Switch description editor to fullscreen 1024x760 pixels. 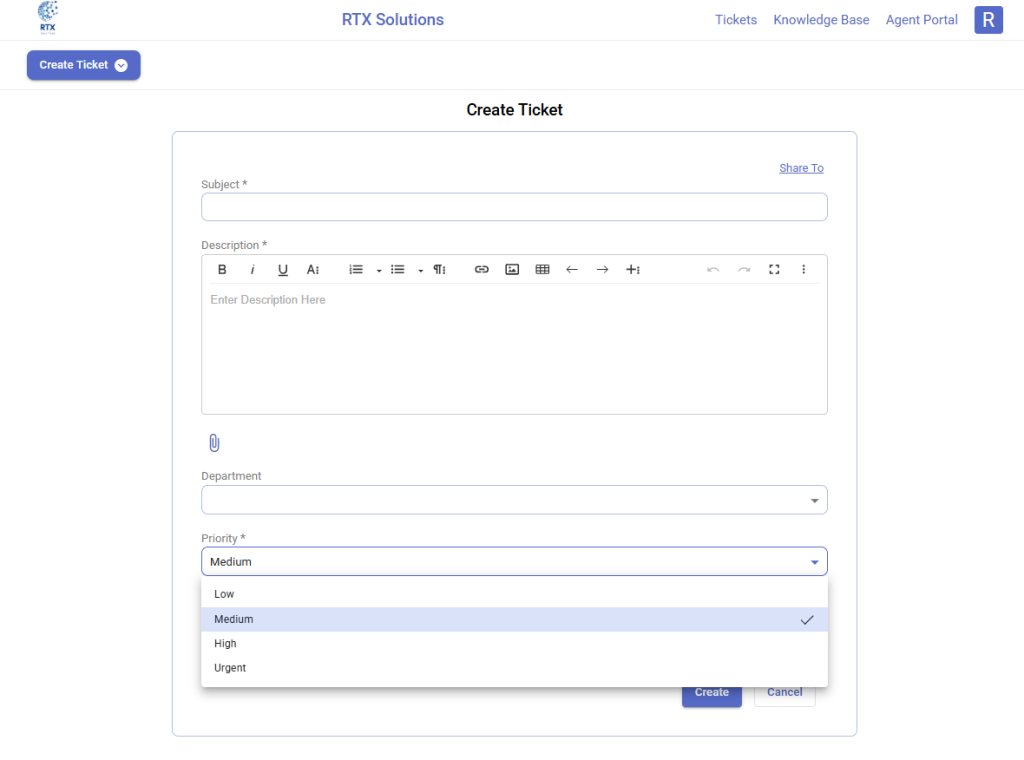point(774,269)
